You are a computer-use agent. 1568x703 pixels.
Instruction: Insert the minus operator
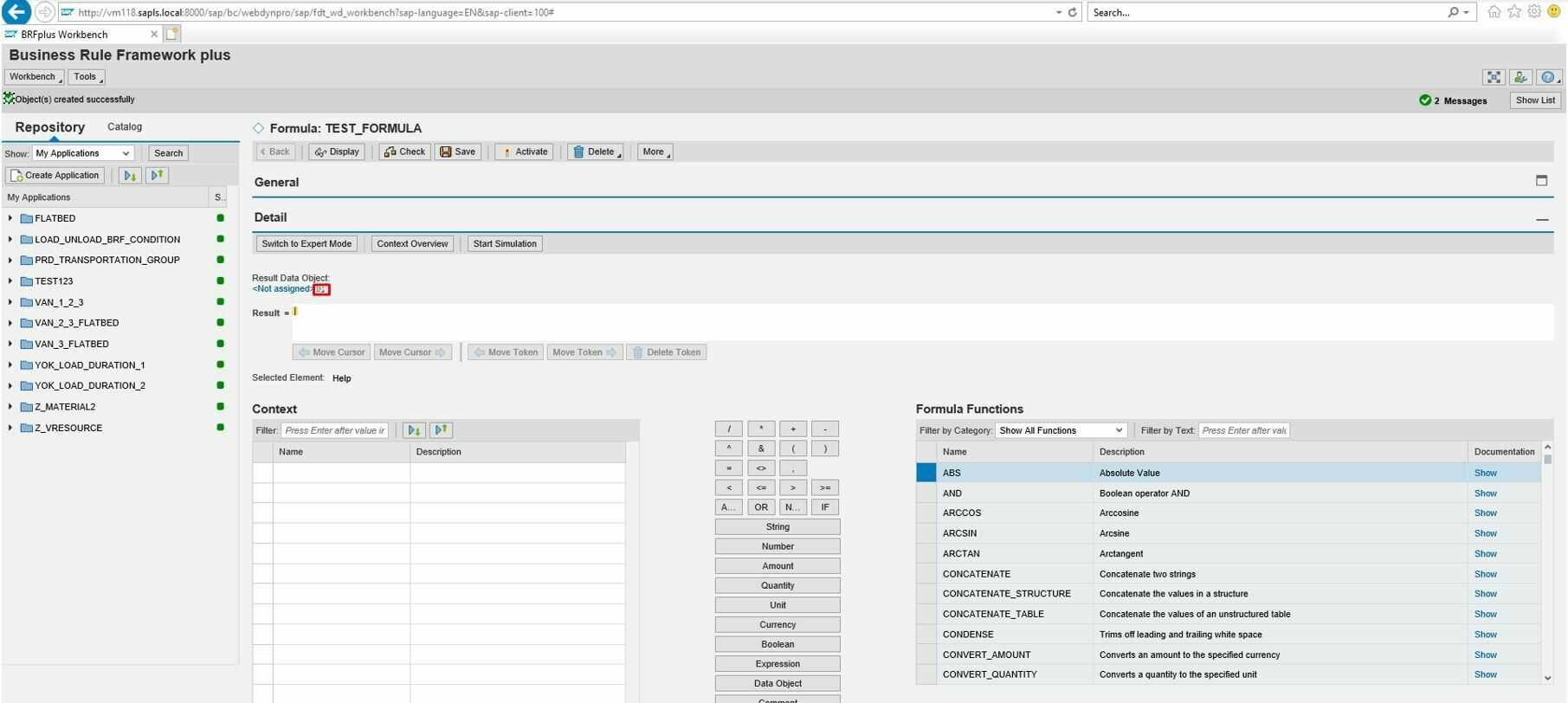point(825,429)
